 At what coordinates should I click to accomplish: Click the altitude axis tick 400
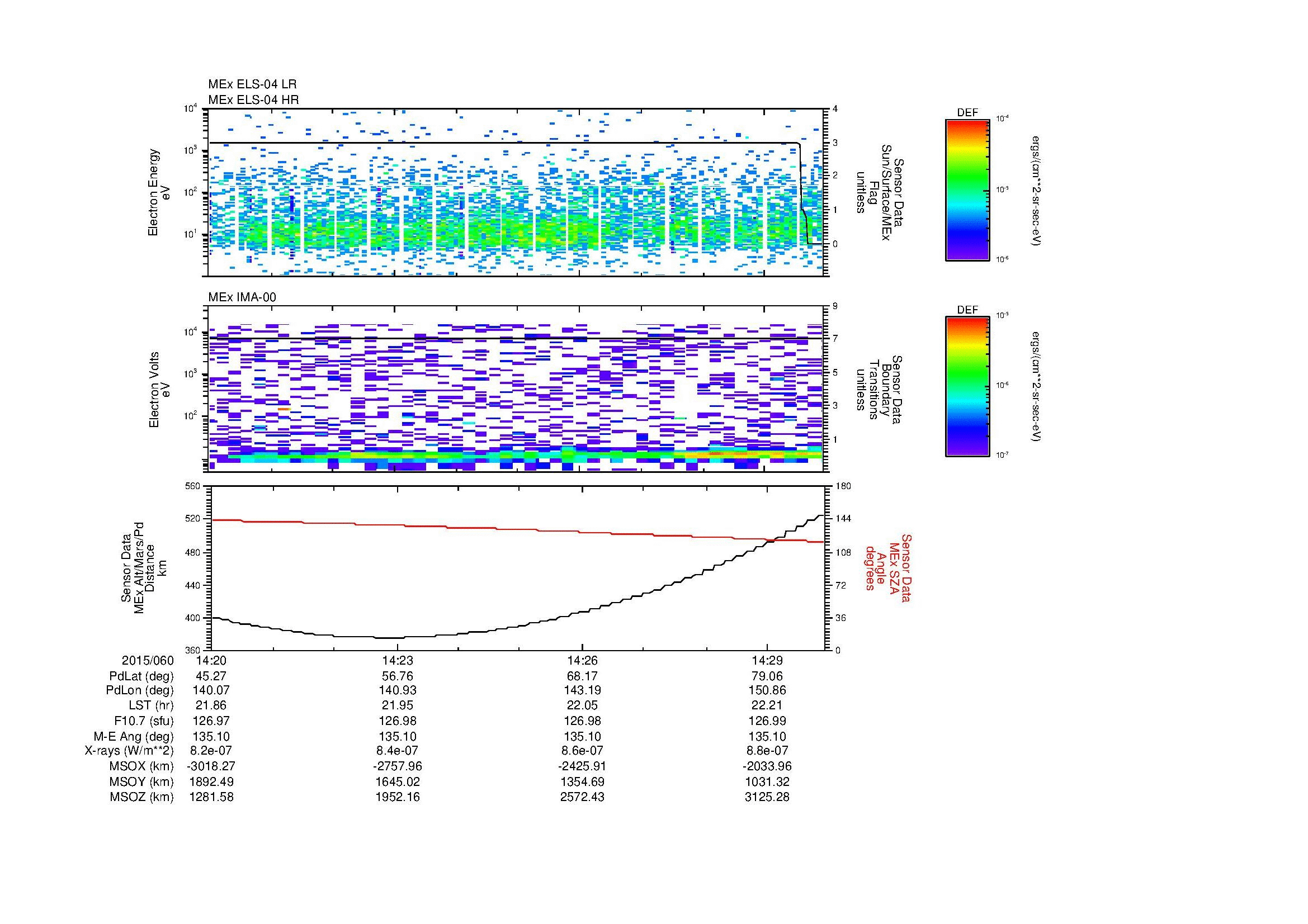193,618
